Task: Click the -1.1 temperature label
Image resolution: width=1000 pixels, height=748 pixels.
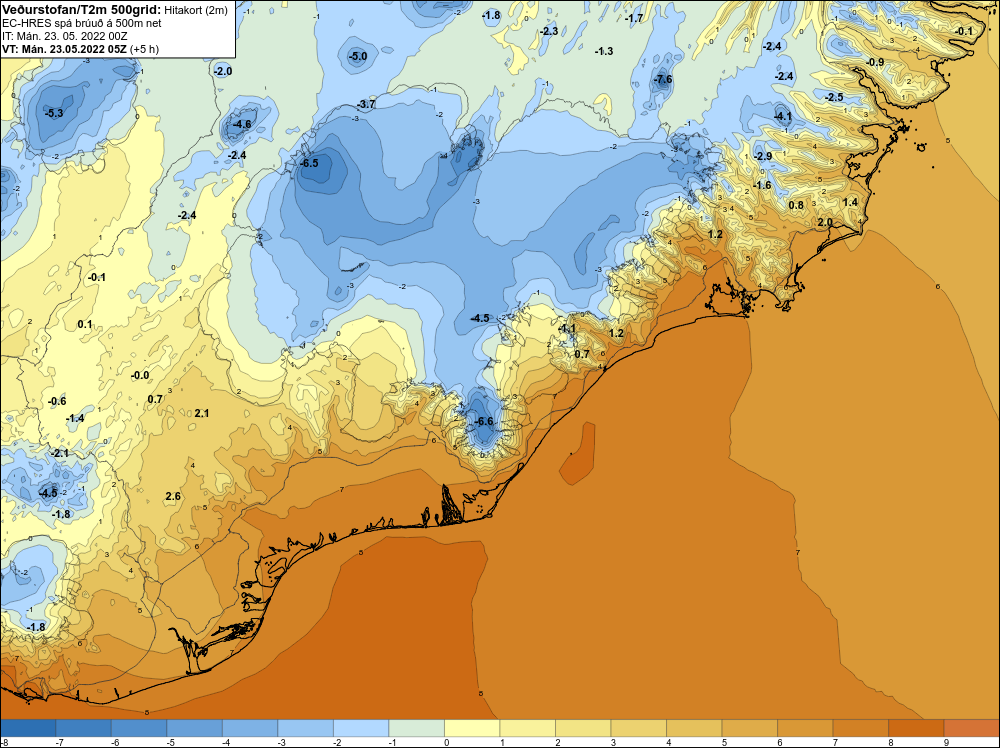Action: click(567, 329)
